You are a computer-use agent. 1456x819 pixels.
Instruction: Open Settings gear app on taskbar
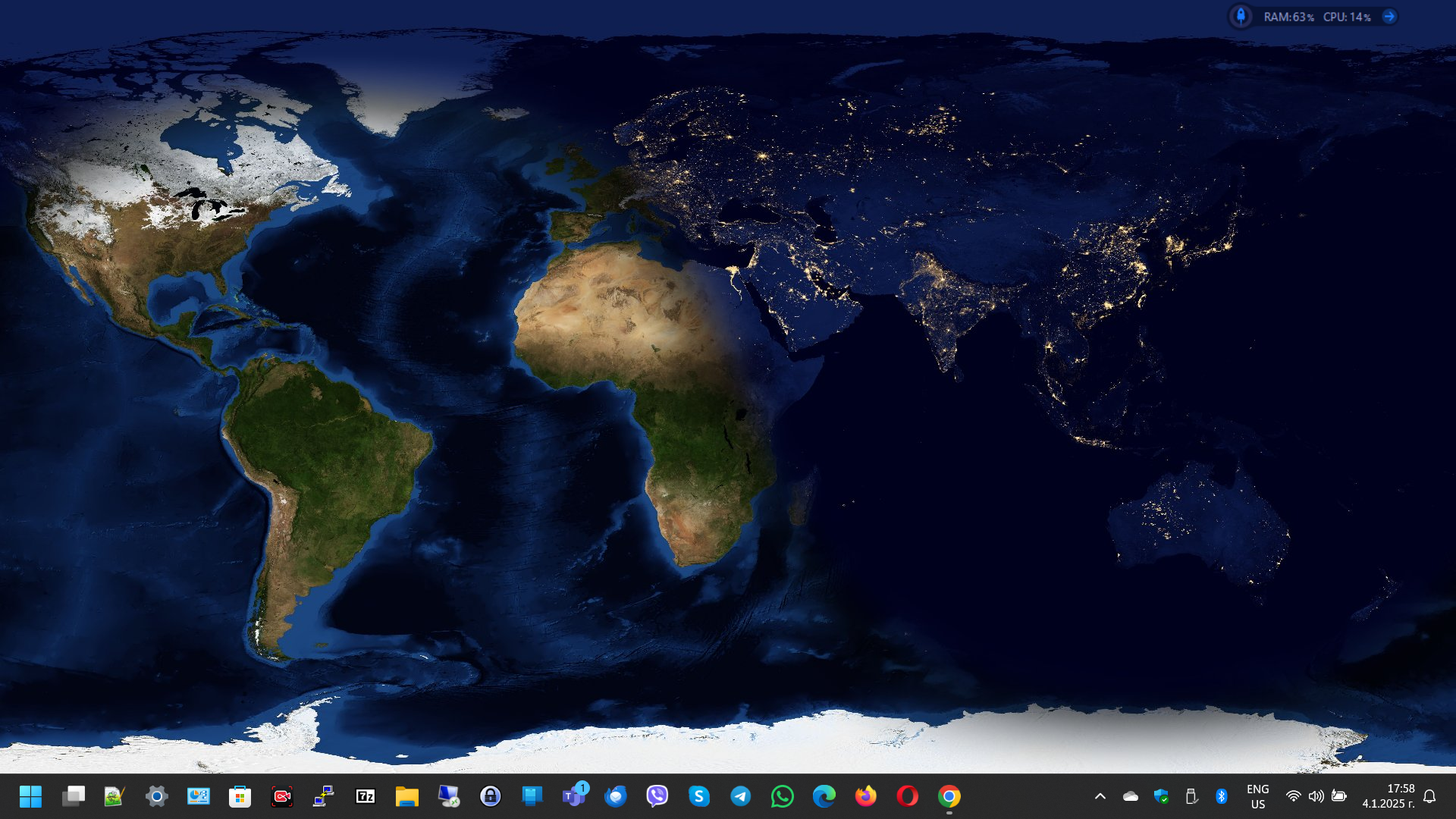pos(157,796)
